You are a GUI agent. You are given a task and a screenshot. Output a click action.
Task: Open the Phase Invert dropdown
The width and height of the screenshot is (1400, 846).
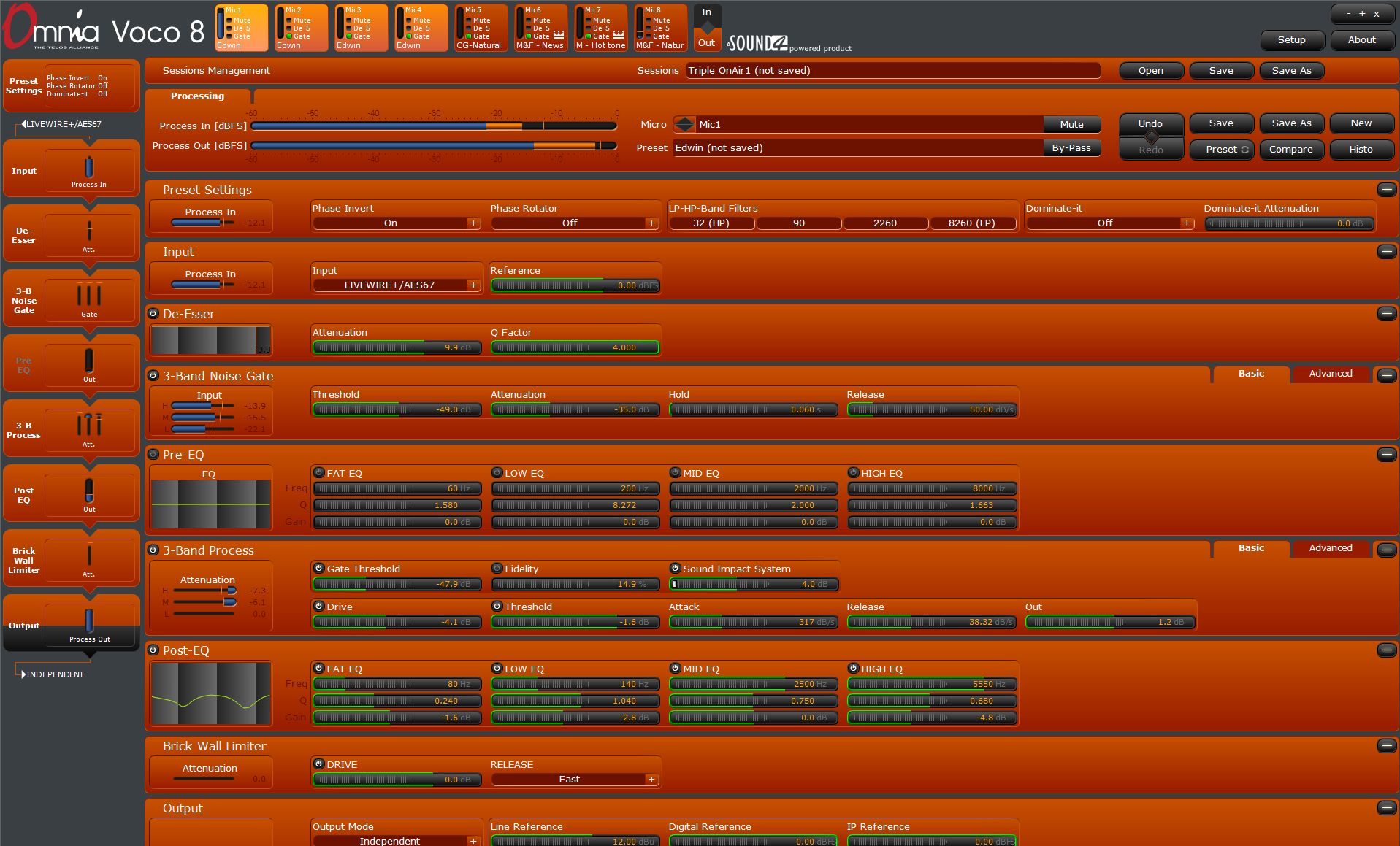pyautogui.click(x=397, y=223)
